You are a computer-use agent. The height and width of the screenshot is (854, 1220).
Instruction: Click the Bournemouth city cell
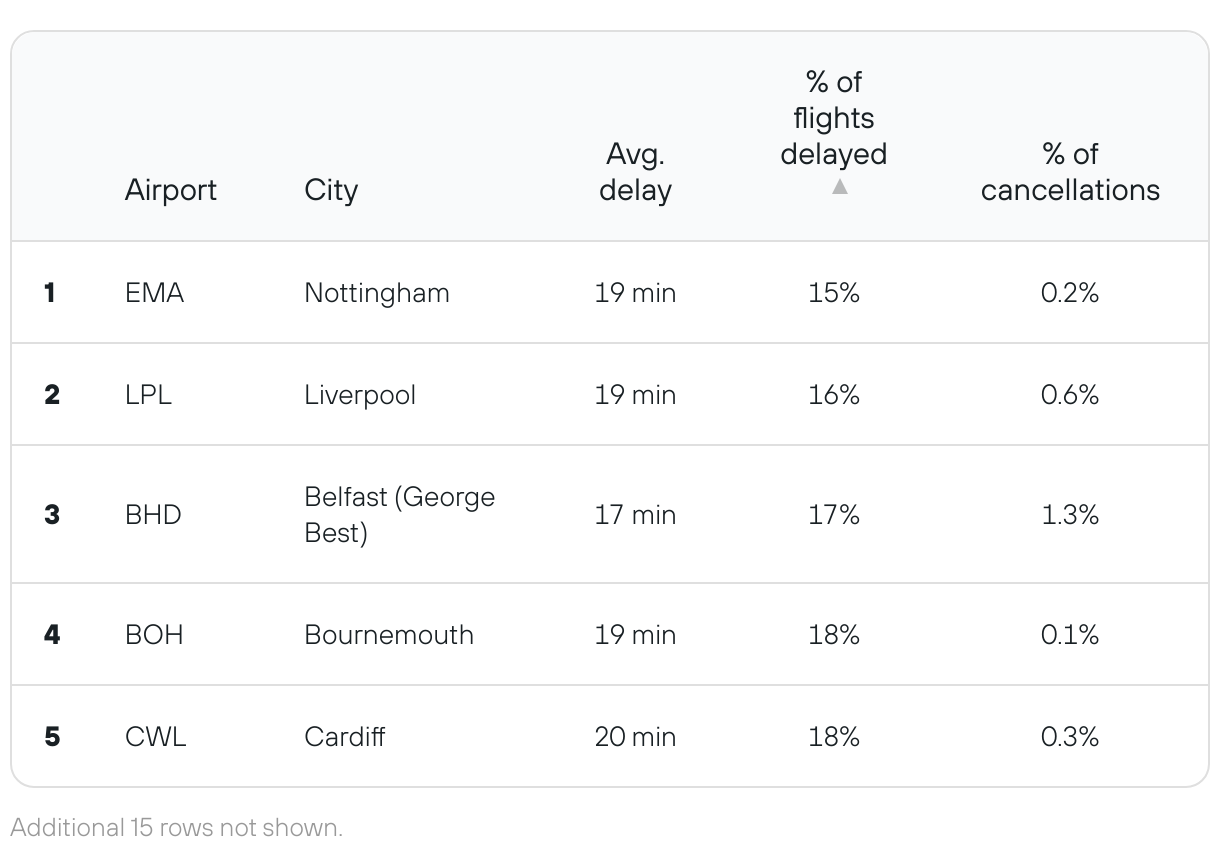pos(389,635)
